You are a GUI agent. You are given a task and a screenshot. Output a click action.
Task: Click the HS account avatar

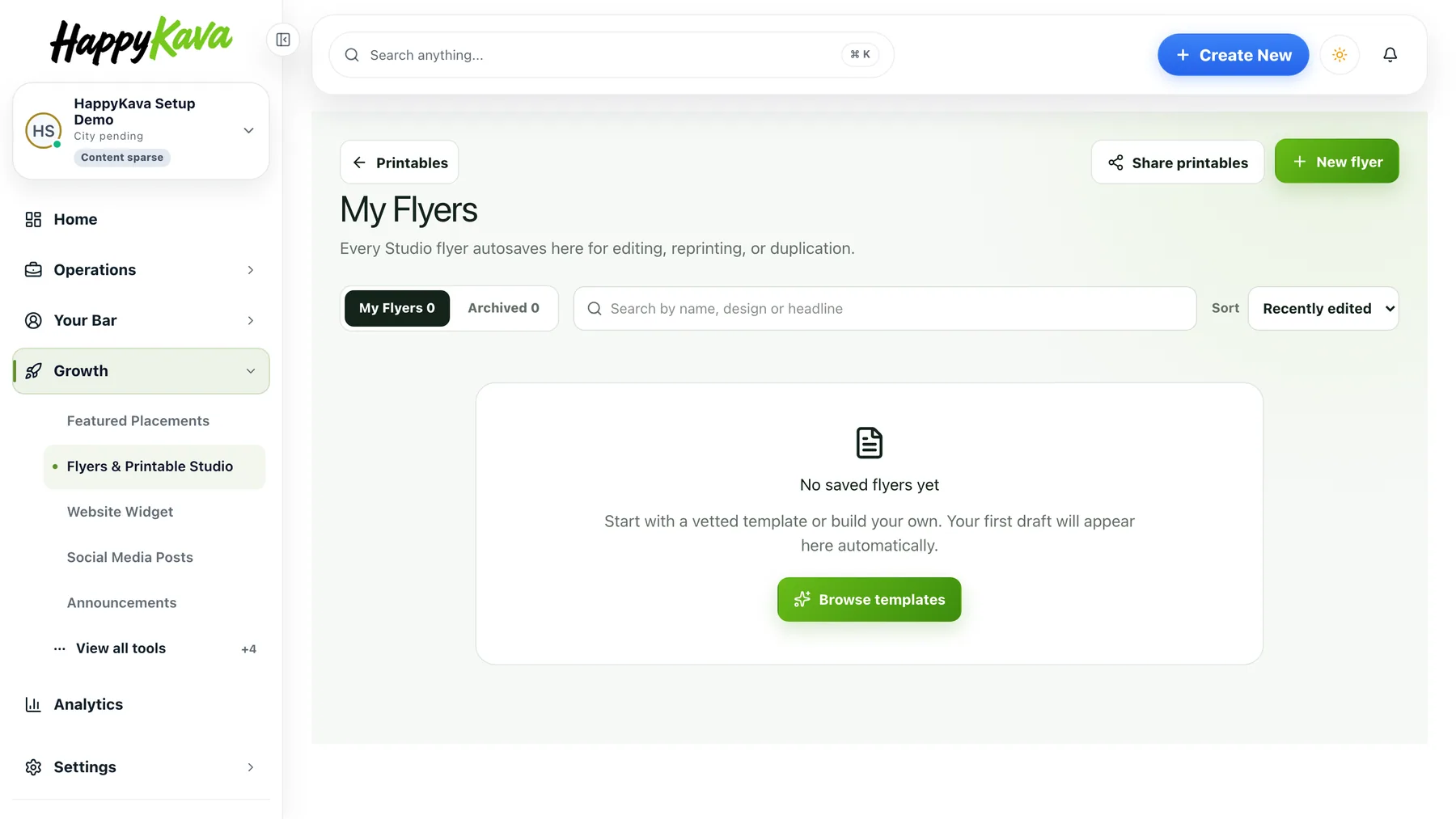[44, 131]
